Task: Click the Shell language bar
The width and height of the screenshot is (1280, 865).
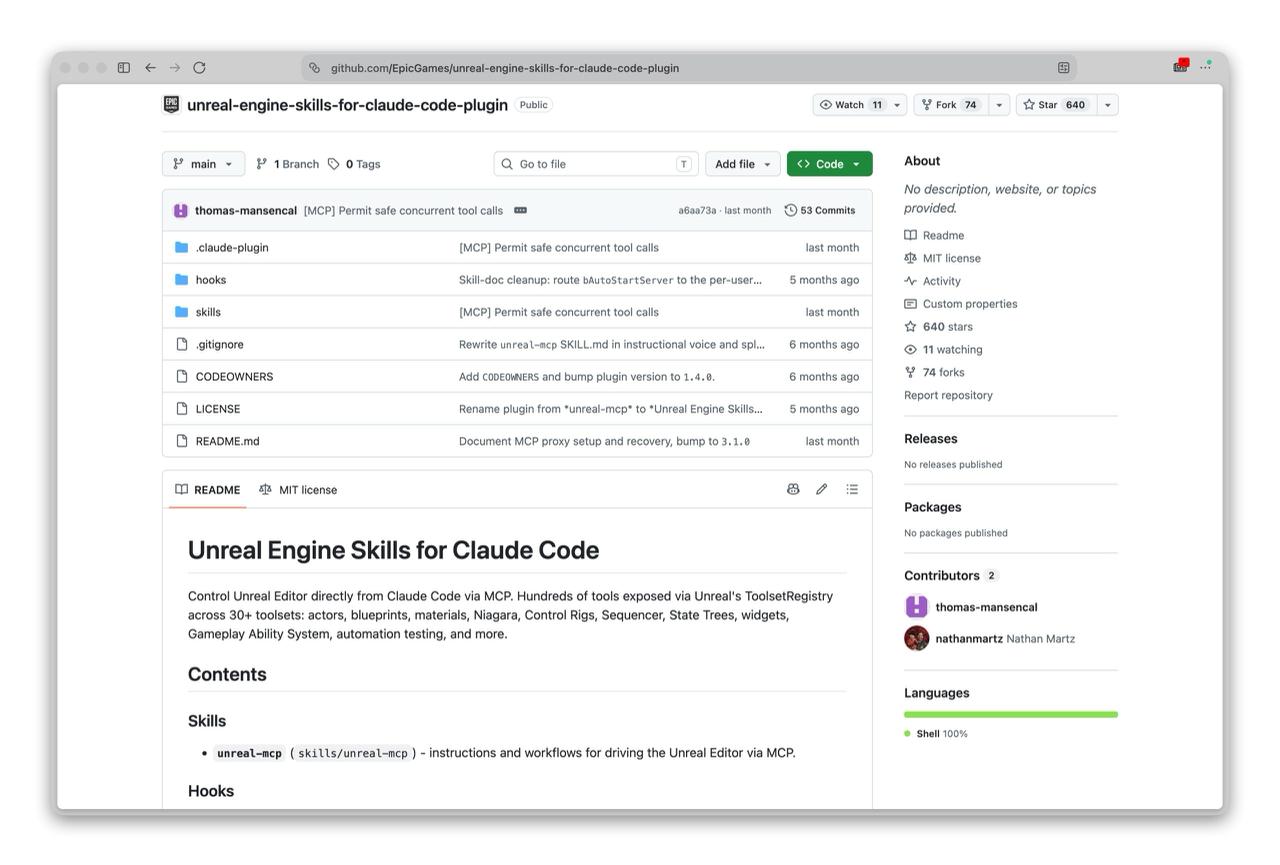Action: tap(1011, 714)
